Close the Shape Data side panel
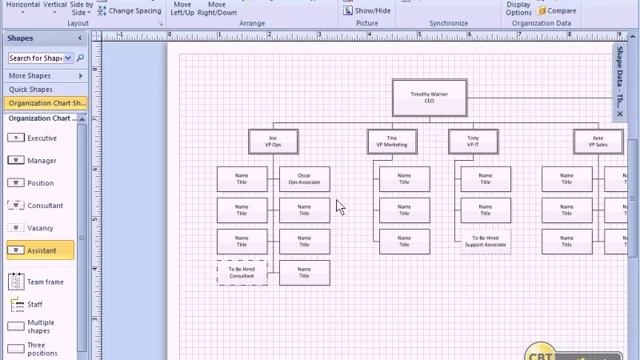 click(620, 114)
